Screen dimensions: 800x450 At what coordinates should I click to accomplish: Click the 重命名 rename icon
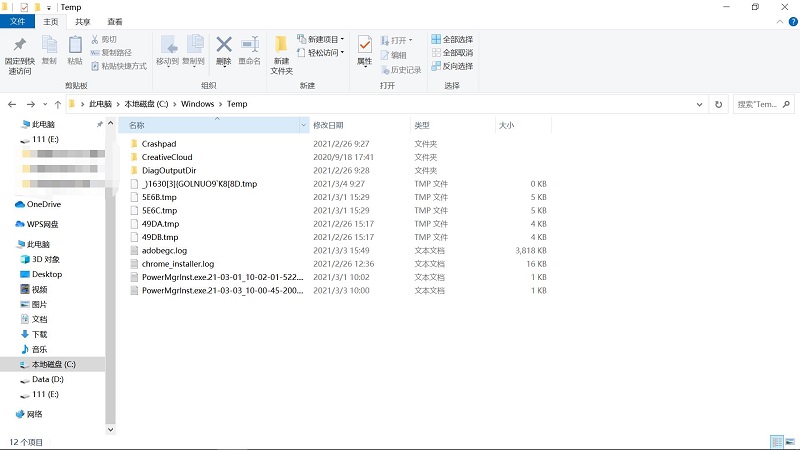pos(249,47)
